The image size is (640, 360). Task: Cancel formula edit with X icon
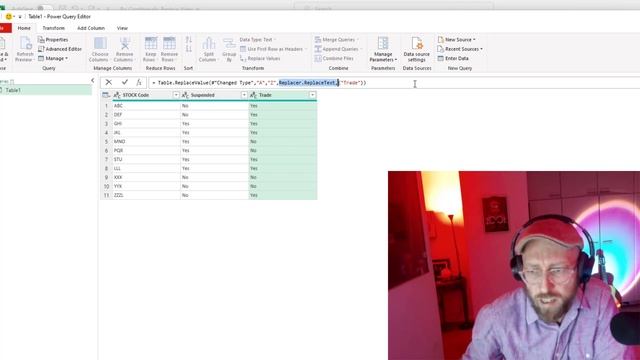109,82
